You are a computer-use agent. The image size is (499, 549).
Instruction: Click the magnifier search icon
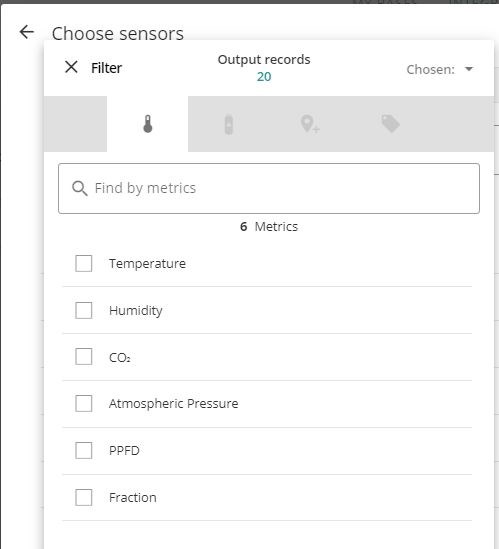pos(79,188)
